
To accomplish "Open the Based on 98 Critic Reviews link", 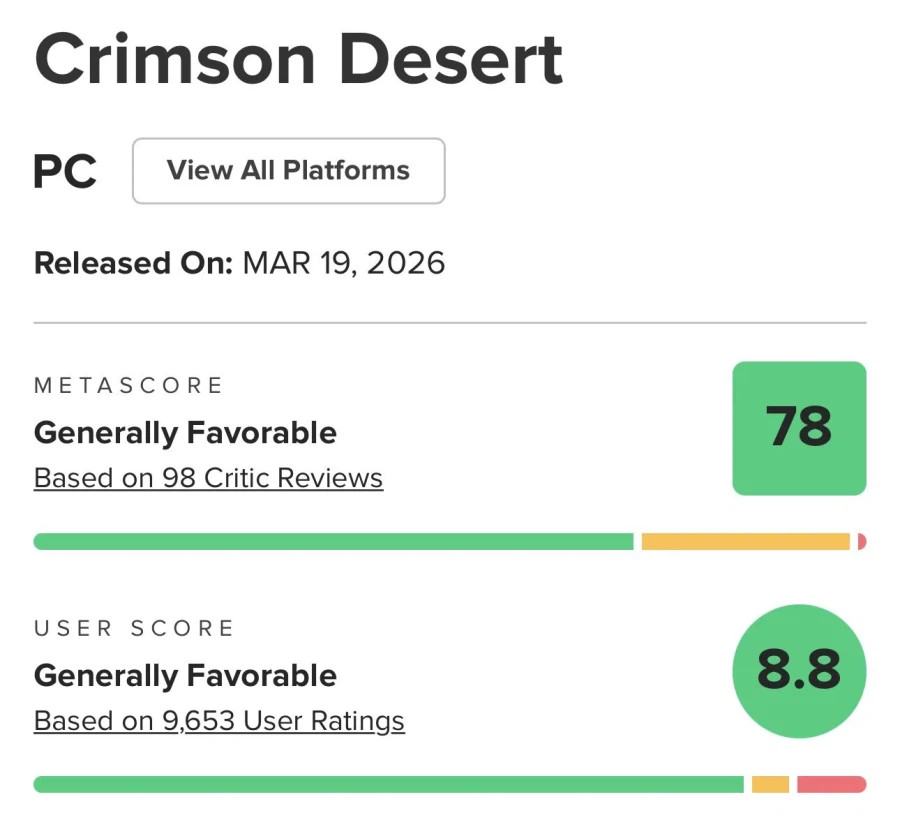I will click(208, 479).
